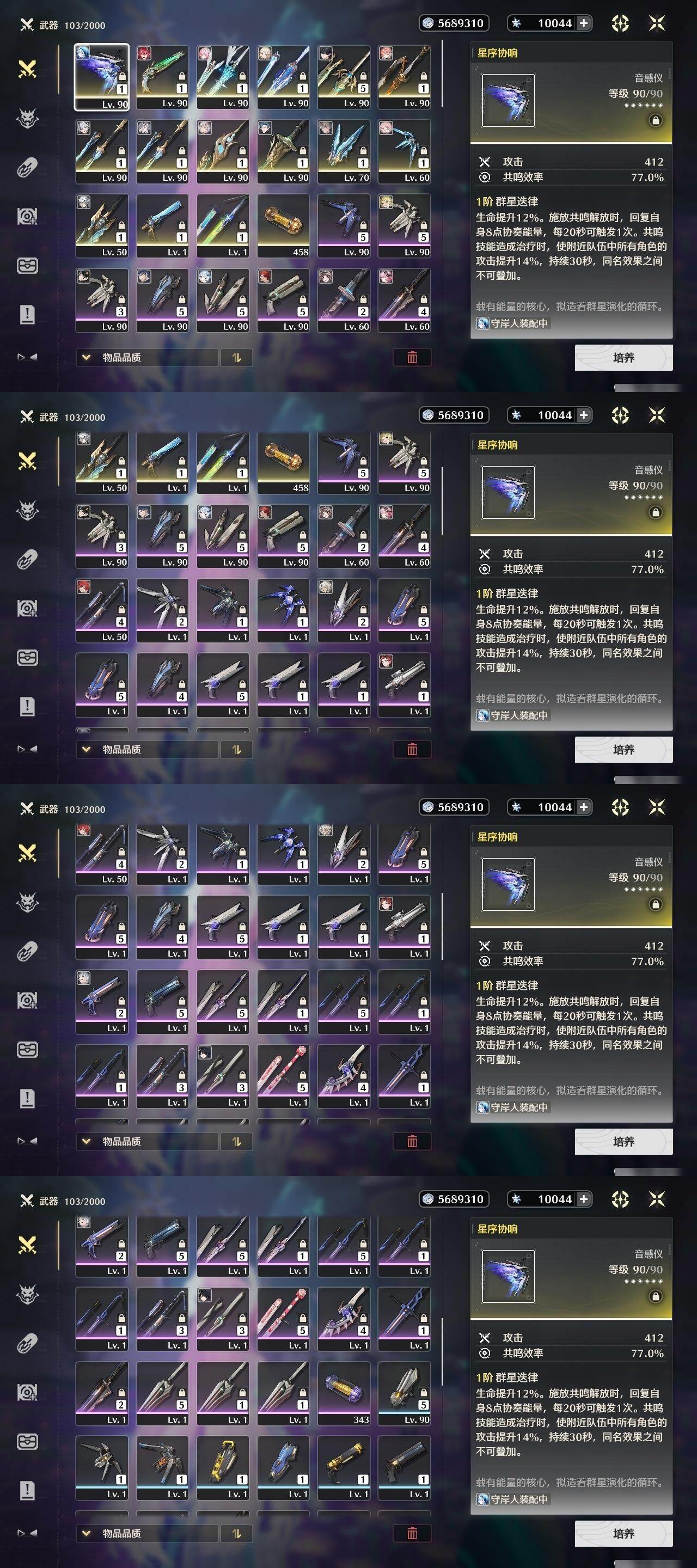Screen dimensions: 697x1568
Task: Click the trash delete icon in topmost panel
Action: pyautogui.click(x=412, y=357)
